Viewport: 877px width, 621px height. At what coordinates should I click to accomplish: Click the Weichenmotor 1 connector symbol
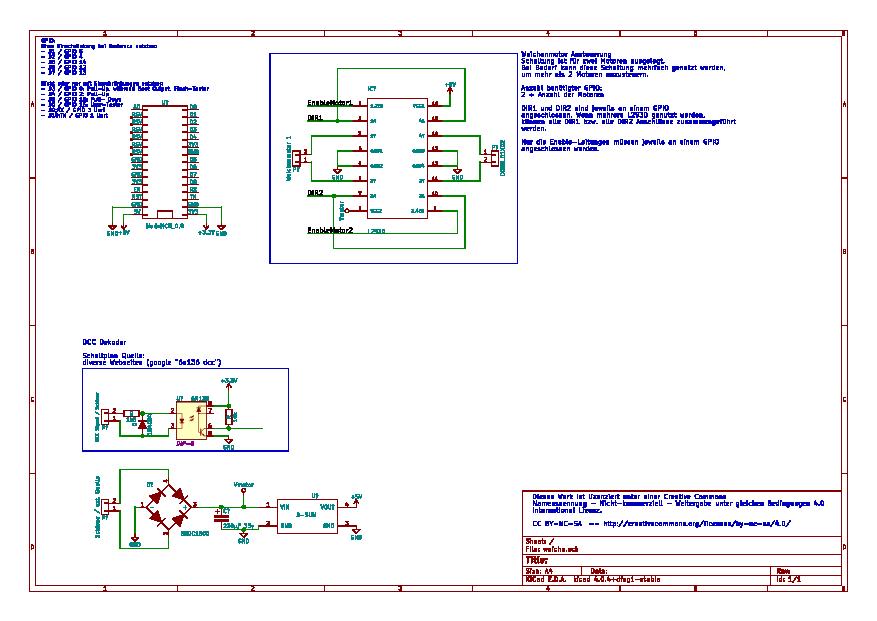(300, 158)
